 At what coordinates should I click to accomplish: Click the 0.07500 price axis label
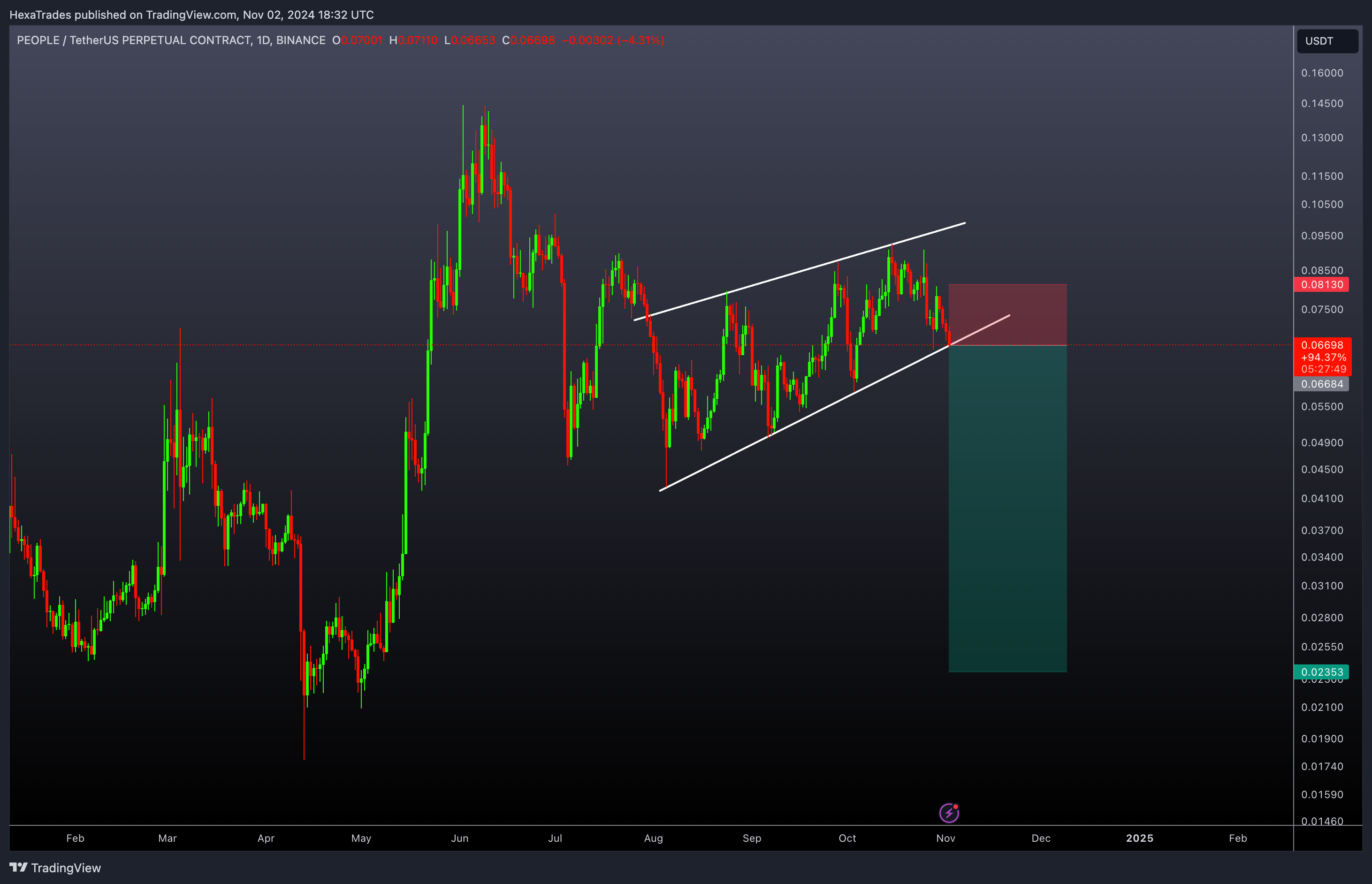(1322, 309)
